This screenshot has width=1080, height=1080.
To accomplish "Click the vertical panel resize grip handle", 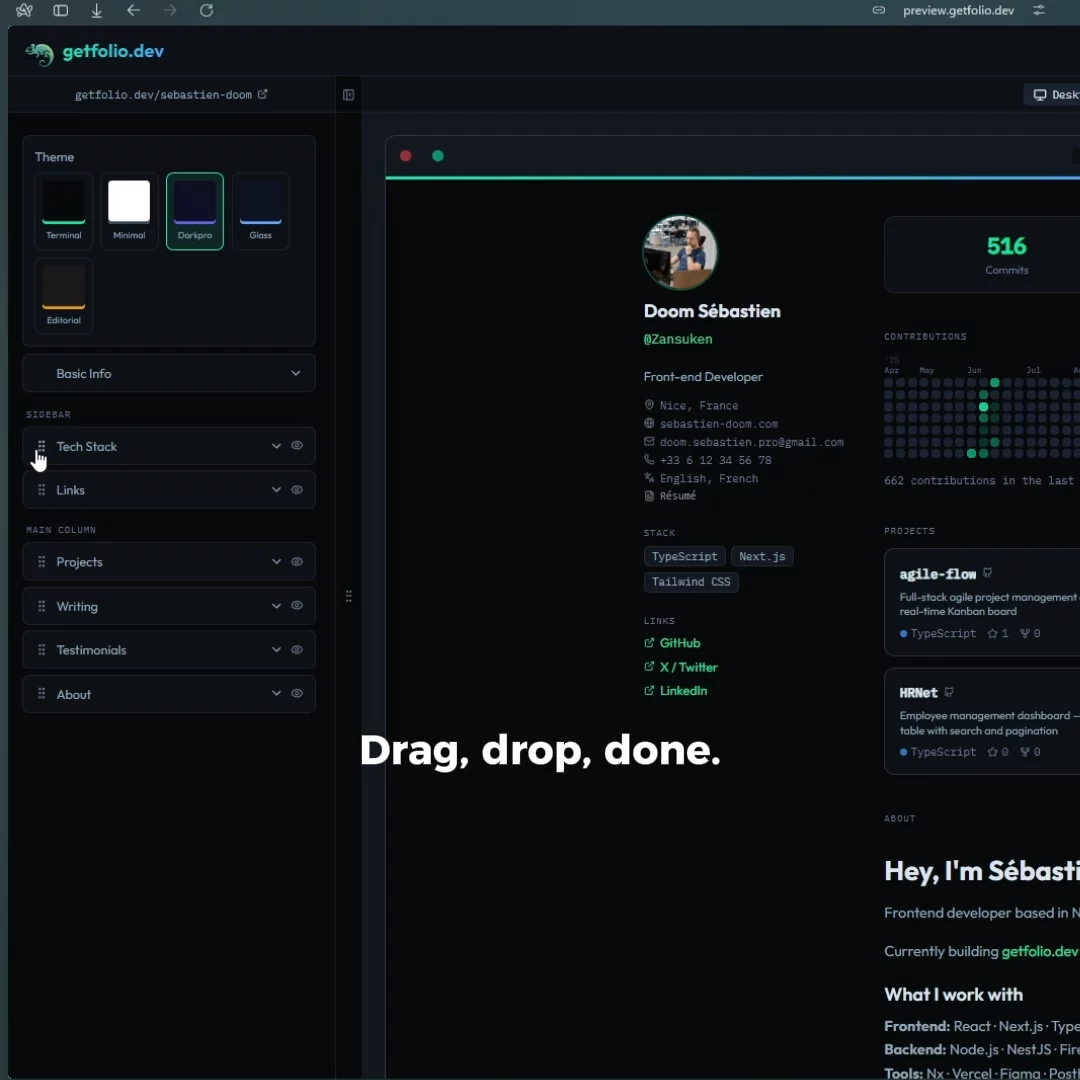I will pyautogui.click(x=349, y=596).
